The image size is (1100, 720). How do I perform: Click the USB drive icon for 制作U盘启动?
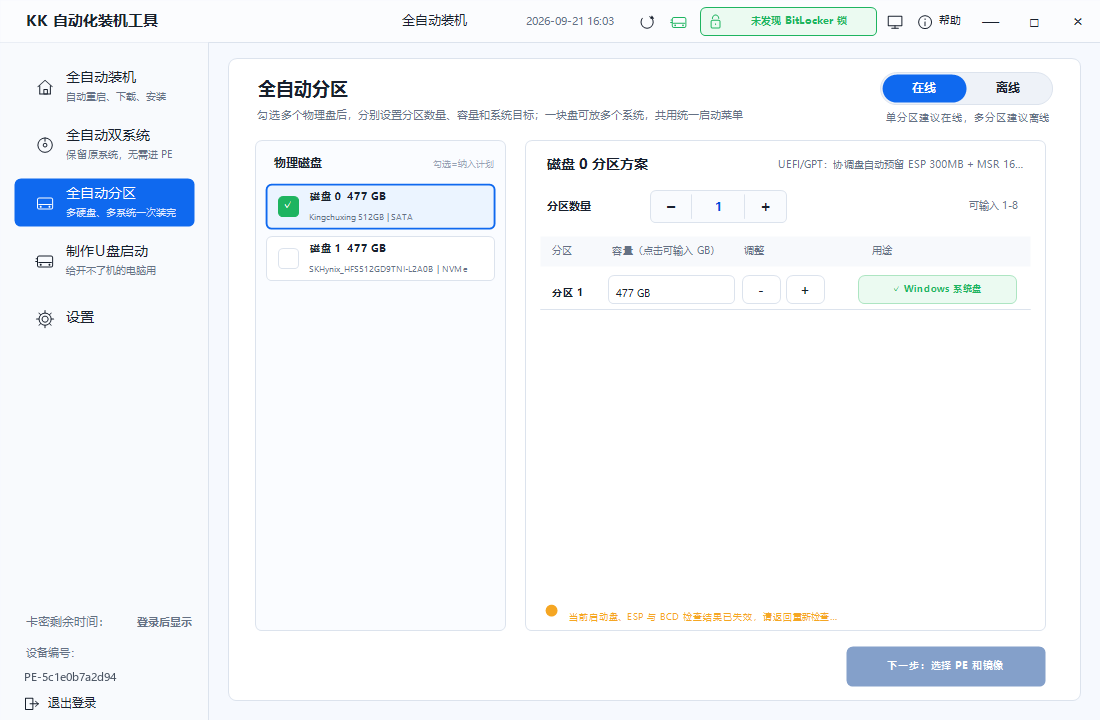[x=45, y=261]
